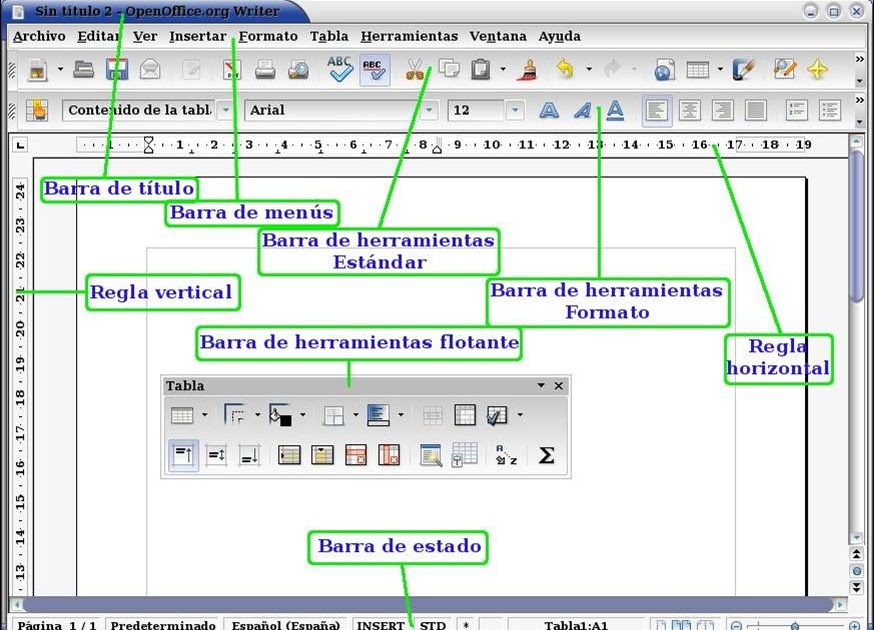Open the Ayuda menu
The image size is (874, 630).
pos(559,37)
